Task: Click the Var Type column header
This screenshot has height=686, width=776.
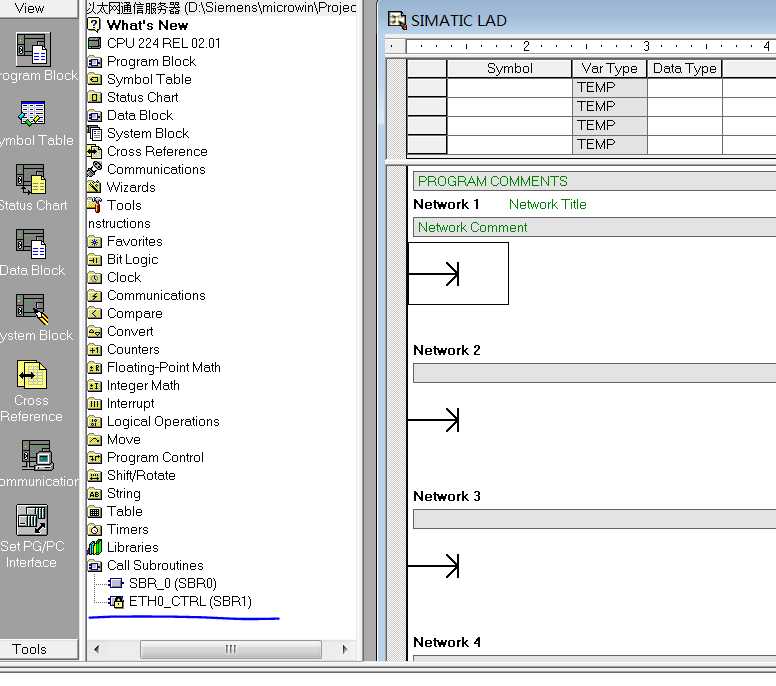Action: [x=609, y=68]
